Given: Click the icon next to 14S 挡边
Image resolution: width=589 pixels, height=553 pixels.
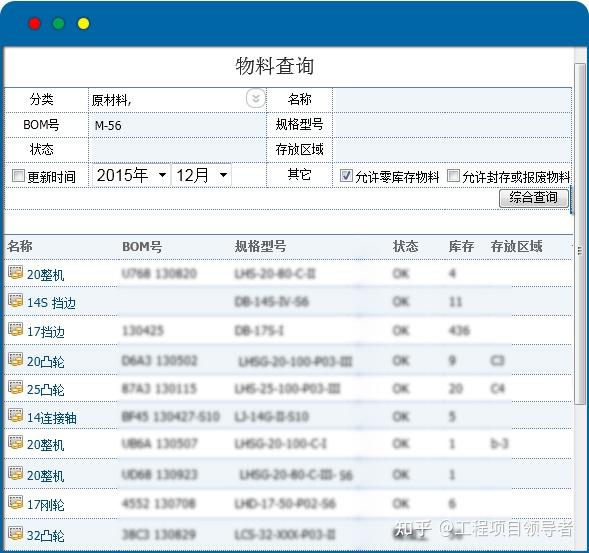Looking at the screenshot, I should pyautogui.click(x=15, y=300).
